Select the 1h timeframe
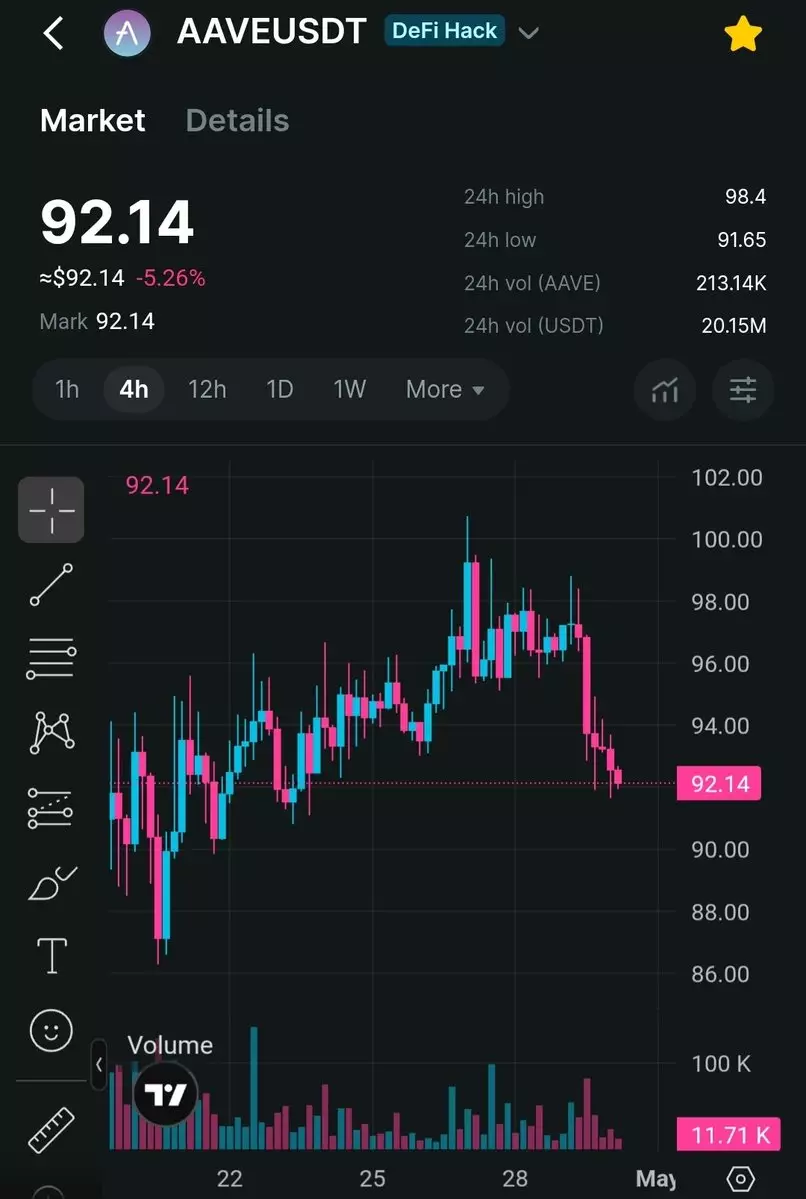This screenshot has width=806, height=1199. point(67,389)
